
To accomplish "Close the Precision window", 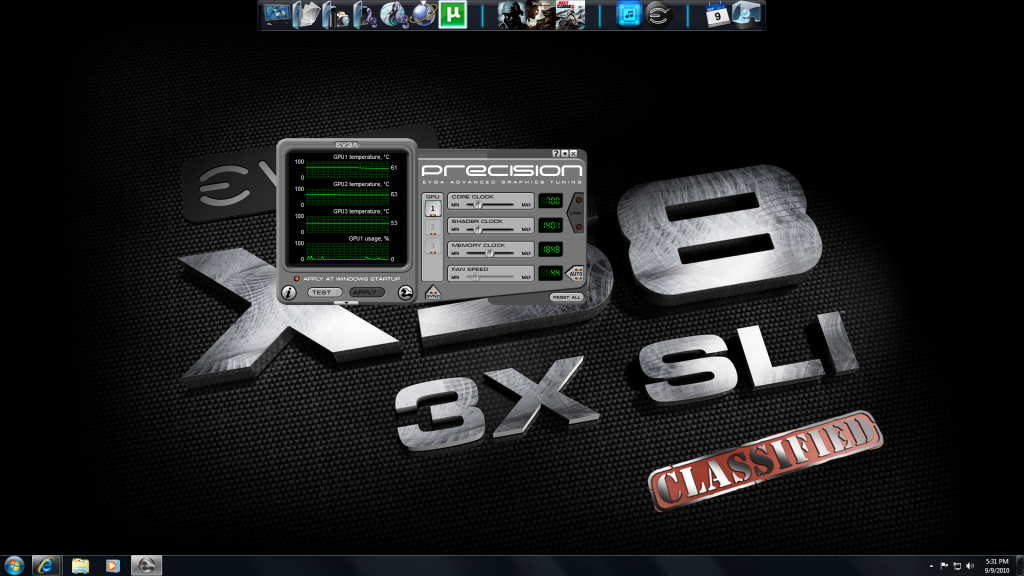I will [573, 153].
